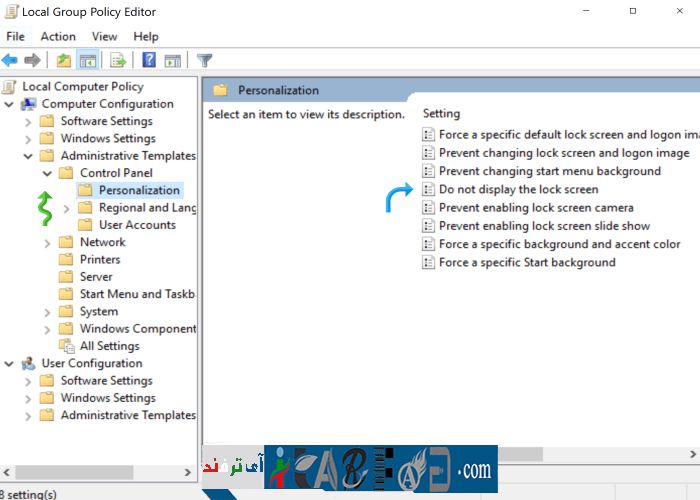Expand the User Configuration Software Settings node
This screenshot has width=700, height=500.
pos(28,381)
